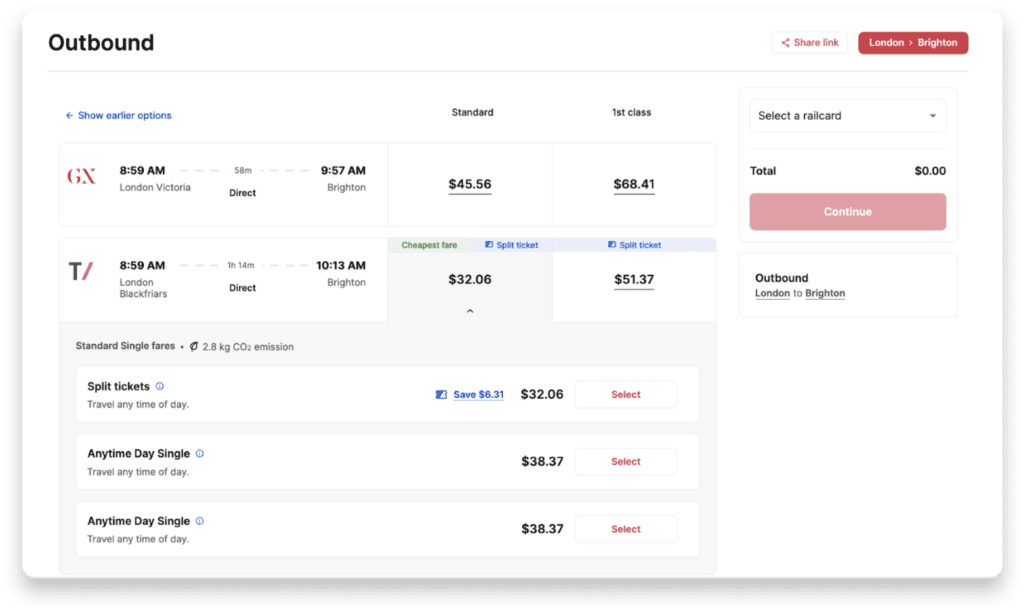
Task: Open the Select a railcard dropdown
Action: click(x=847, y=115)
